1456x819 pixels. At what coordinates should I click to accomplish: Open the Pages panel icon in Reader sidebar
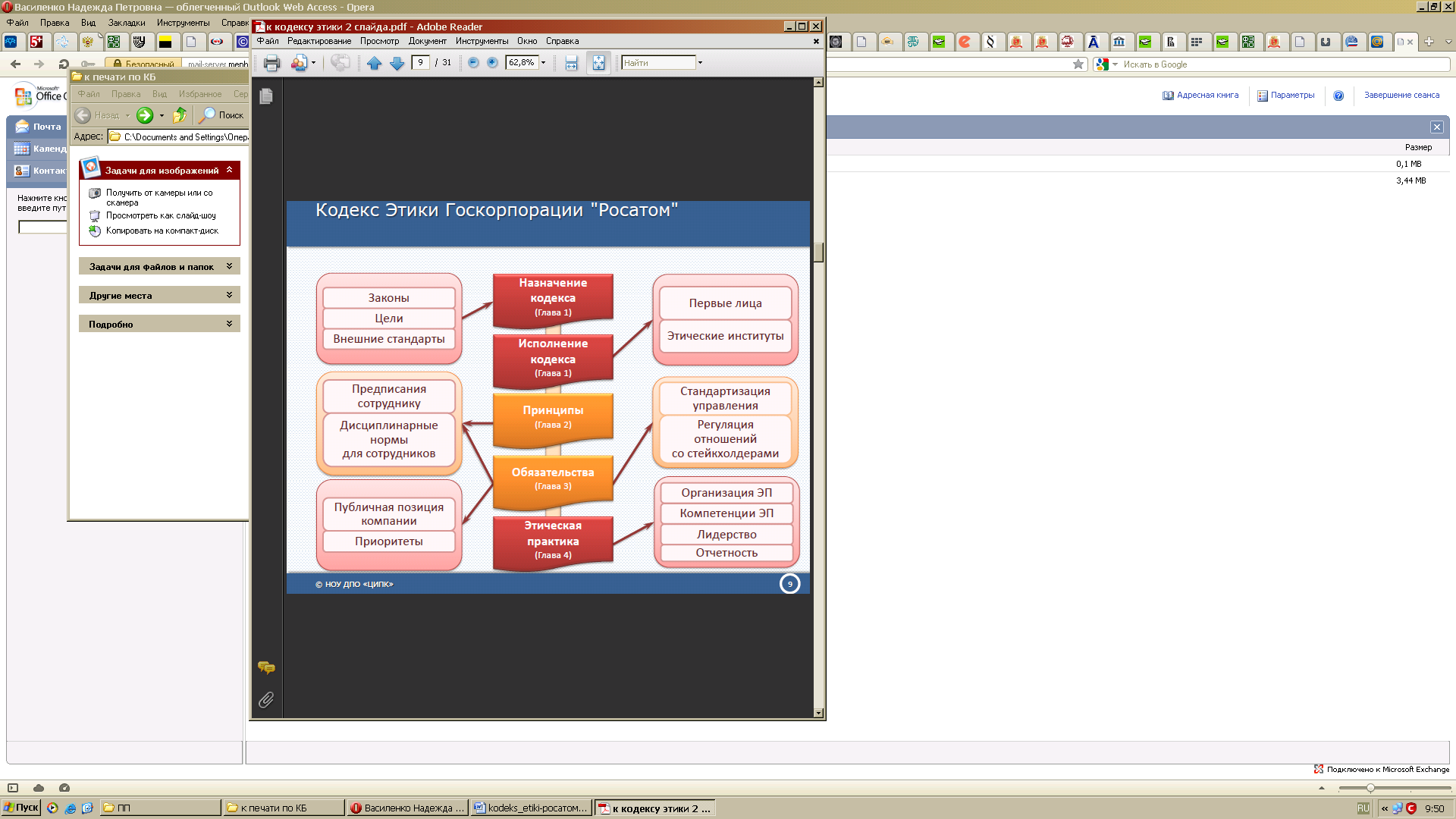click(266, 96)
